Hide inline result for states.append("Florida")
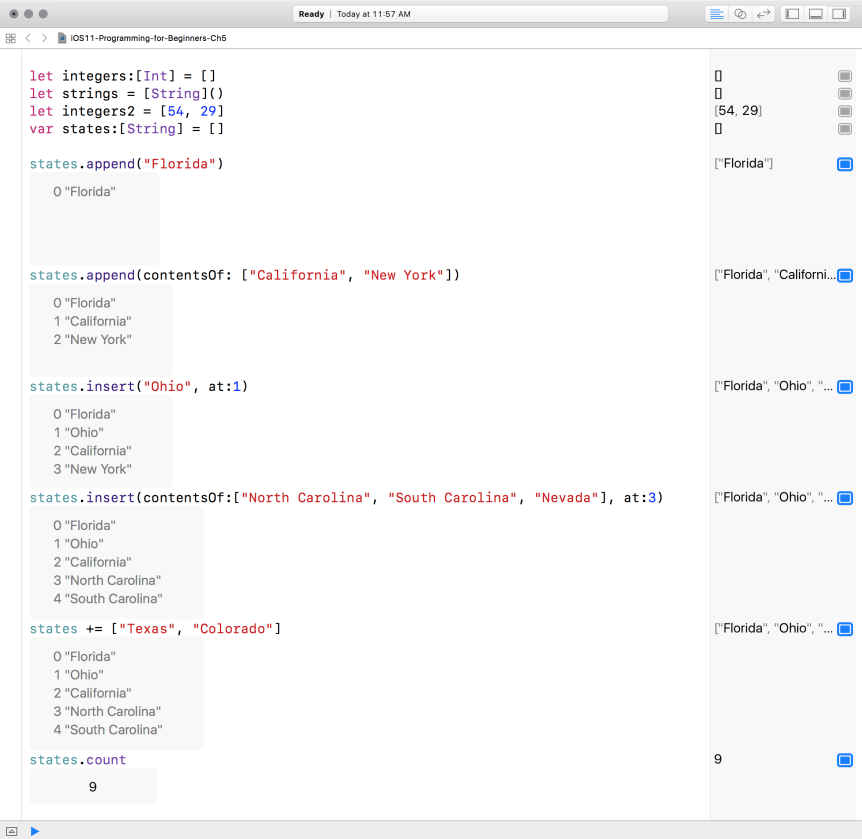Image resolution: width=862 pixels, height=839 pixels. point(844,164)
